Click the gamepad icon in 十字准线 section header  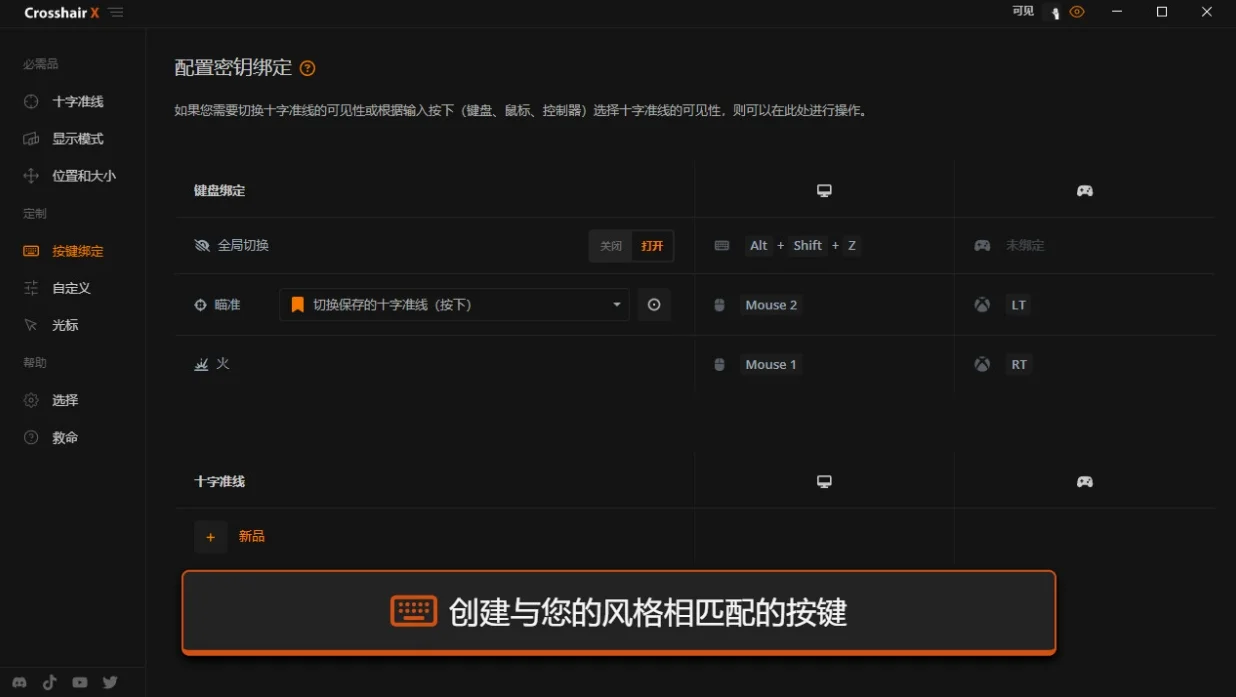1084,481
